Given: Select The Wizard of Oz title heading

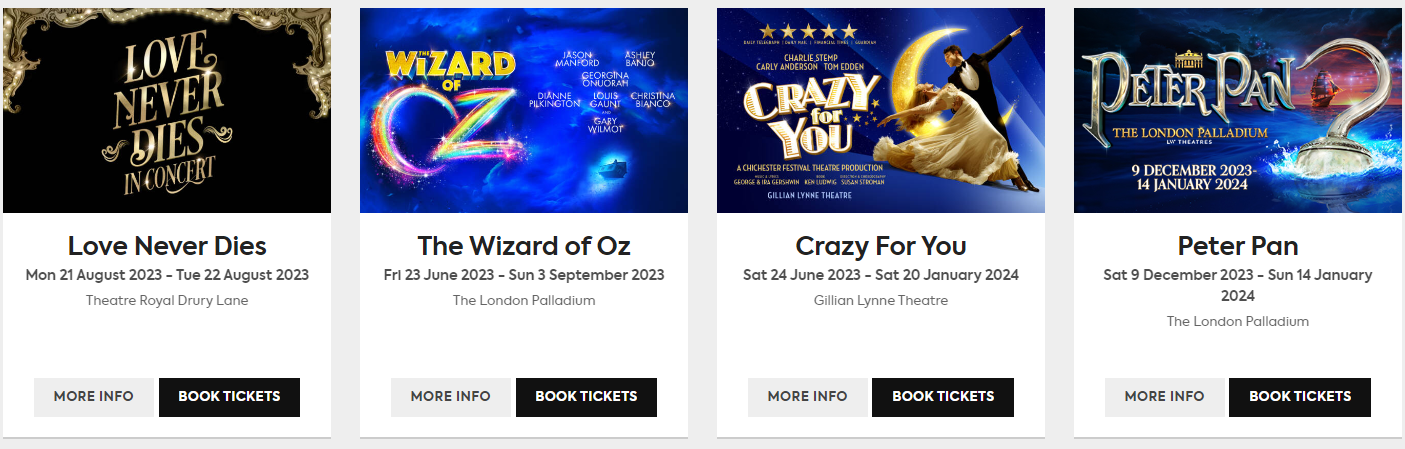Looking at the screenshot, I should point(524,246).
